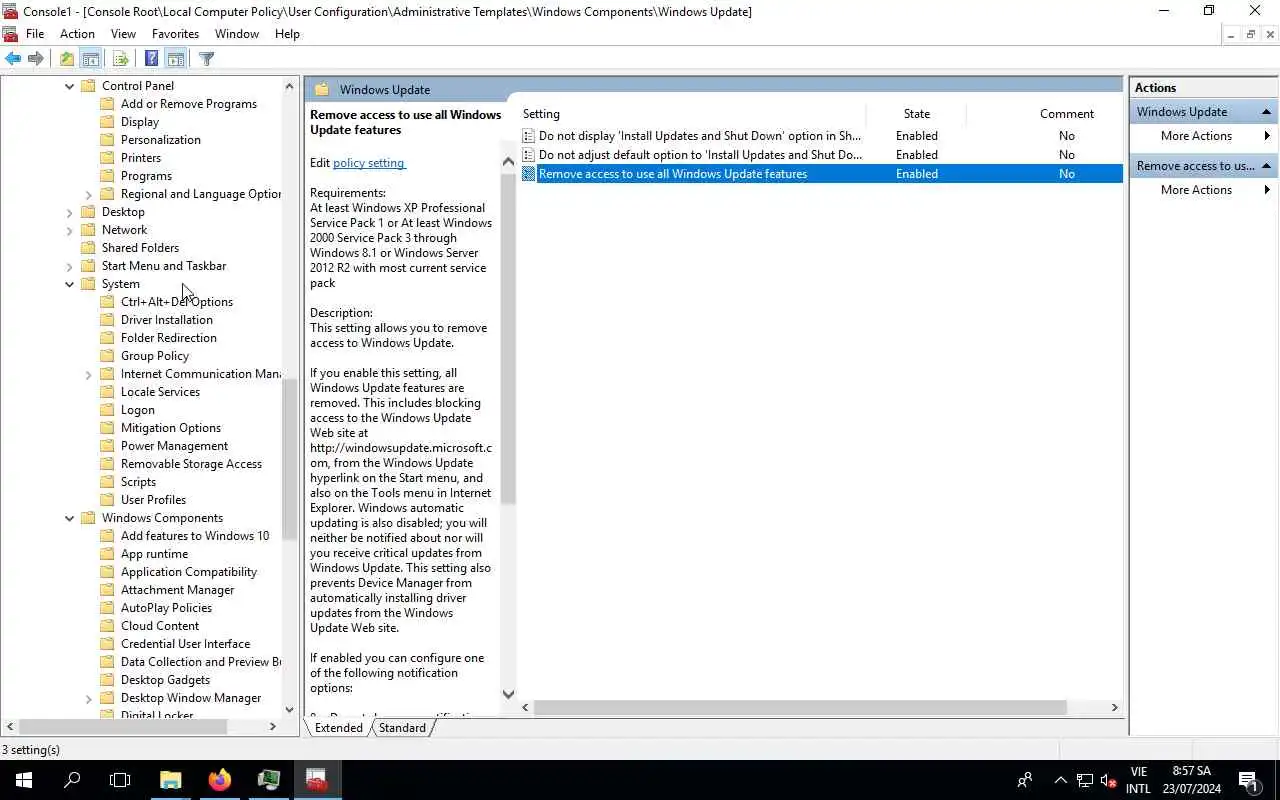Select the Group Policy tree item
This screenshot has height=800, width=1280.
[155, 356]
